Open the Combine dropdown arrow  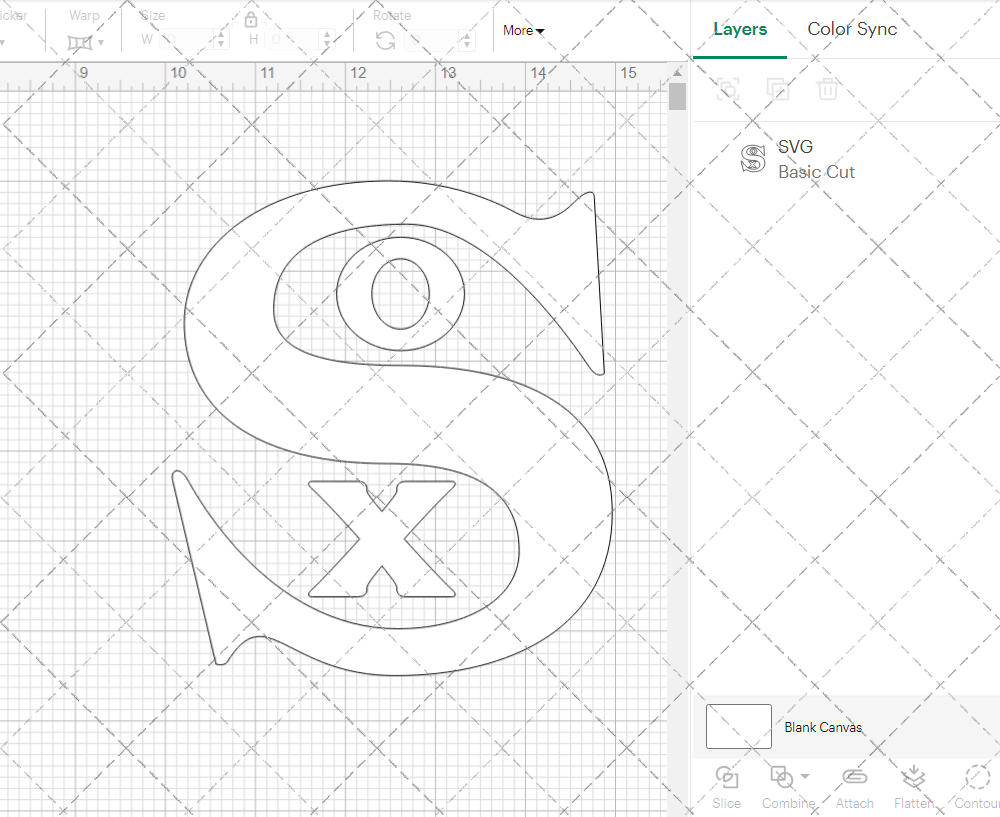(805, 776)
